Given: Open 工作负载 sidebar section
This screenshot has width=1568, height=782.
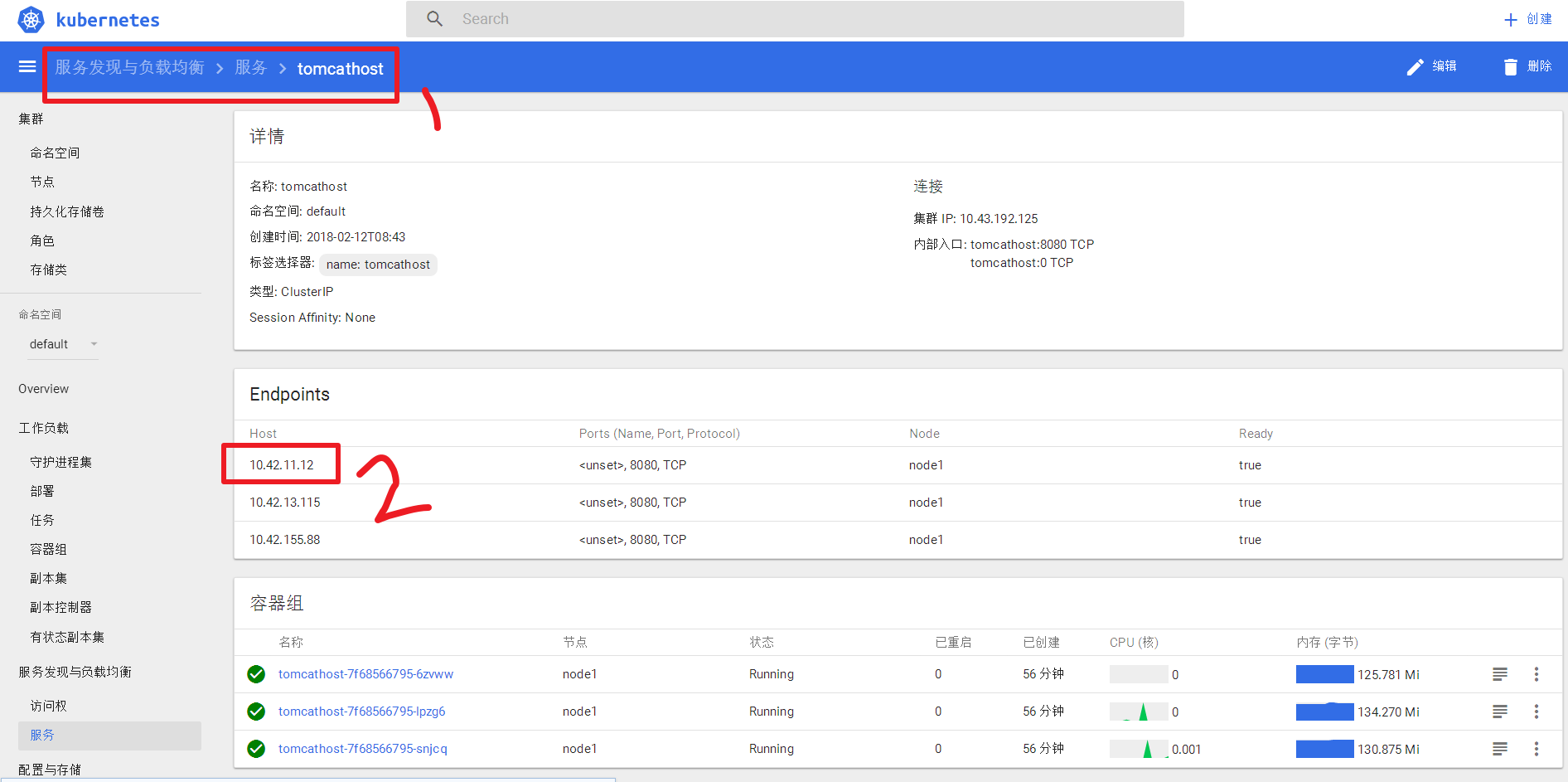Looking at the screenshot, I should [x=43, y=429].
